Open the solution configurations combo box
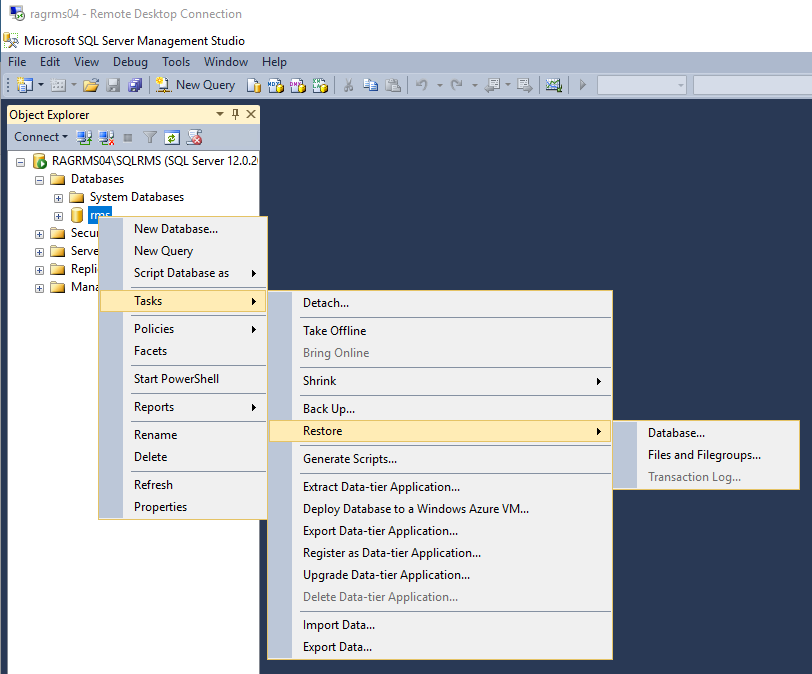 tap(642, 85)
